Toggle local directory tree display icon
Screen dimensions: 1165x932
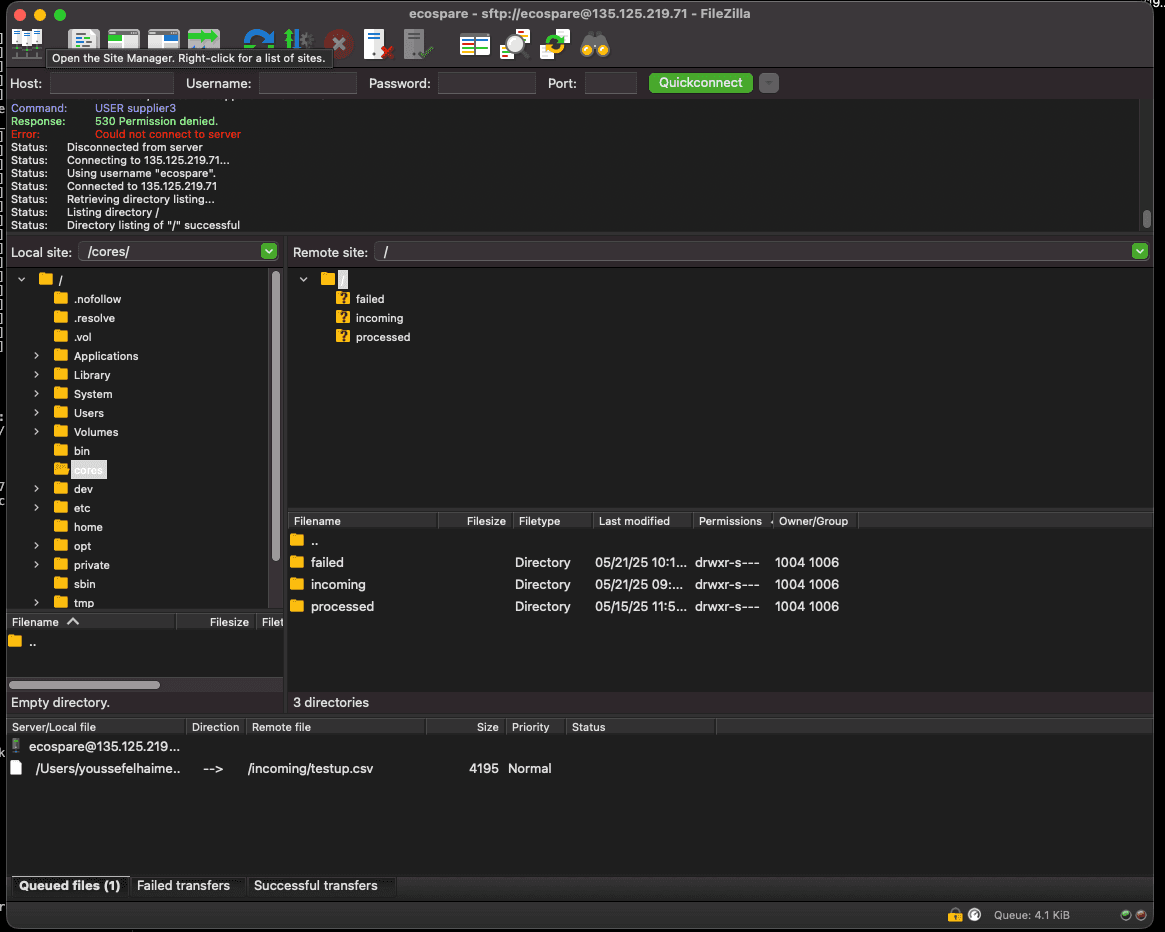point(124,39)
